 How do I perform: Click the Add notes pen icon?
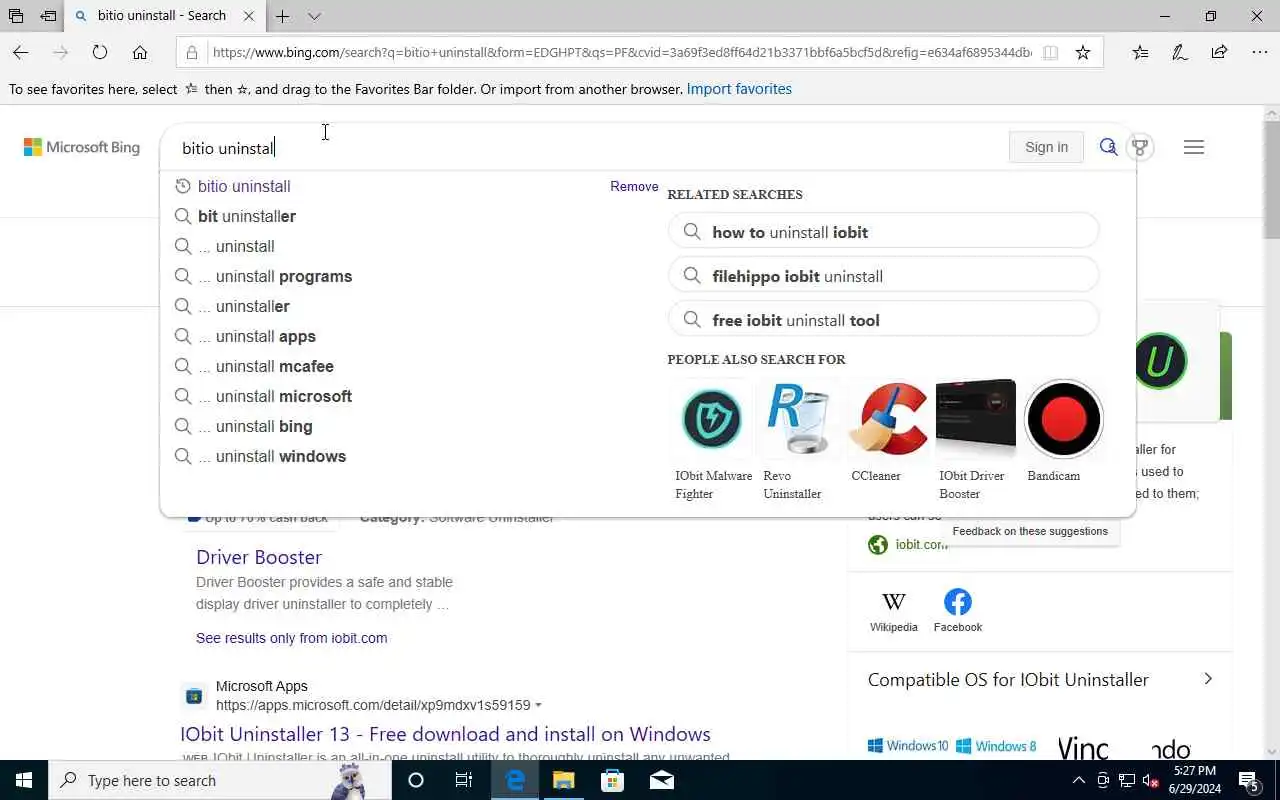[x=1180, y=53]
